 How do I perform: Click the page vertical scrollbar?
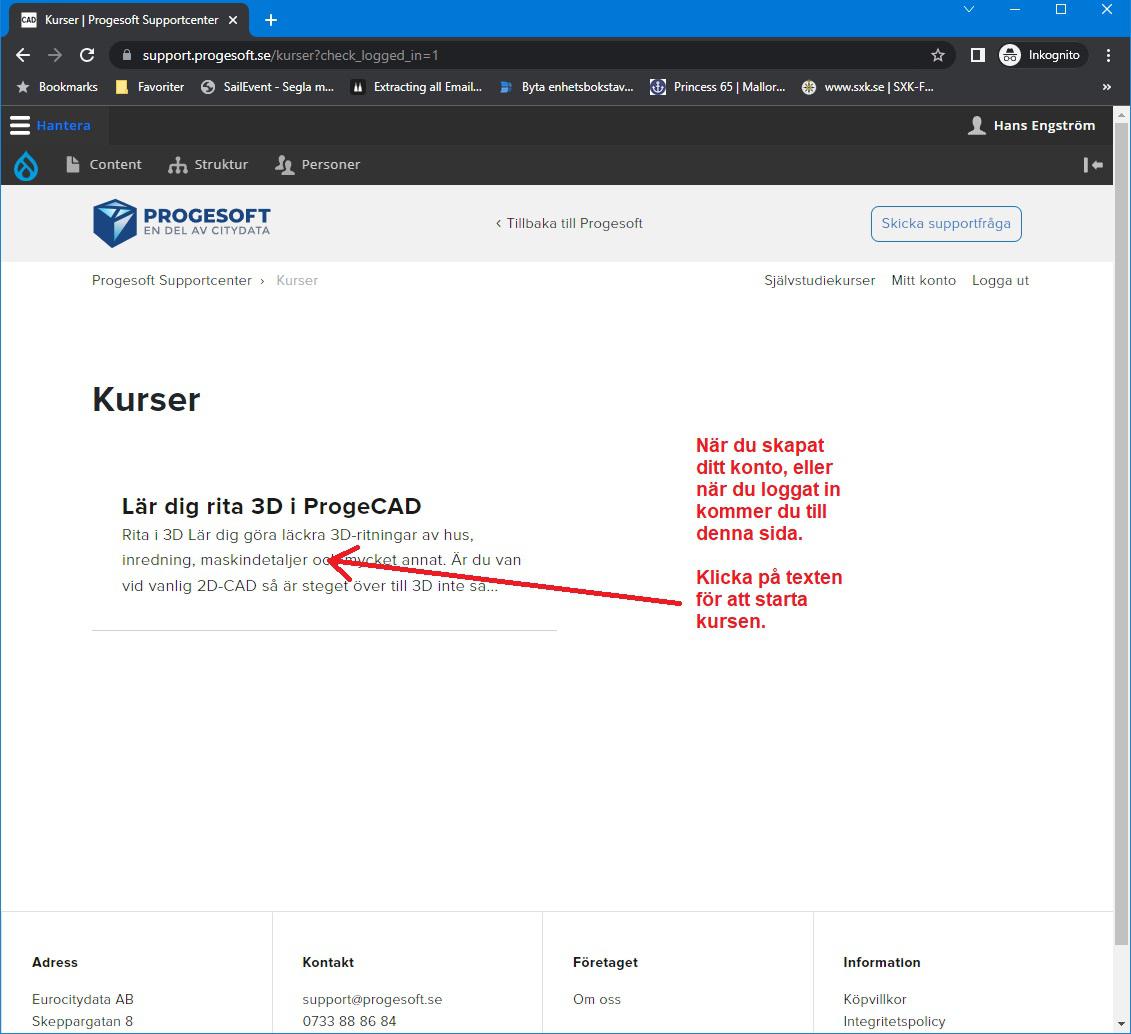pos(1121,534)
